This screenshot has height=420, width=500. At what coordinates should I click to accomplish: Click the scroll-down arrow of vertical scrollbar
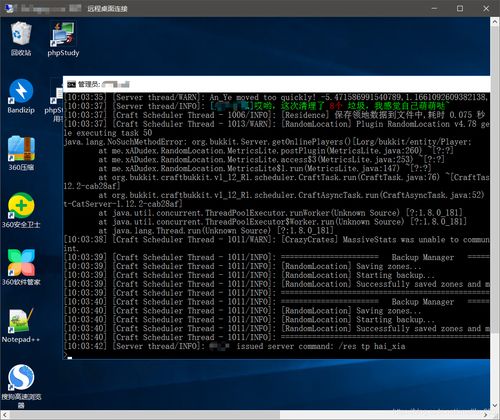coord(495,405)
